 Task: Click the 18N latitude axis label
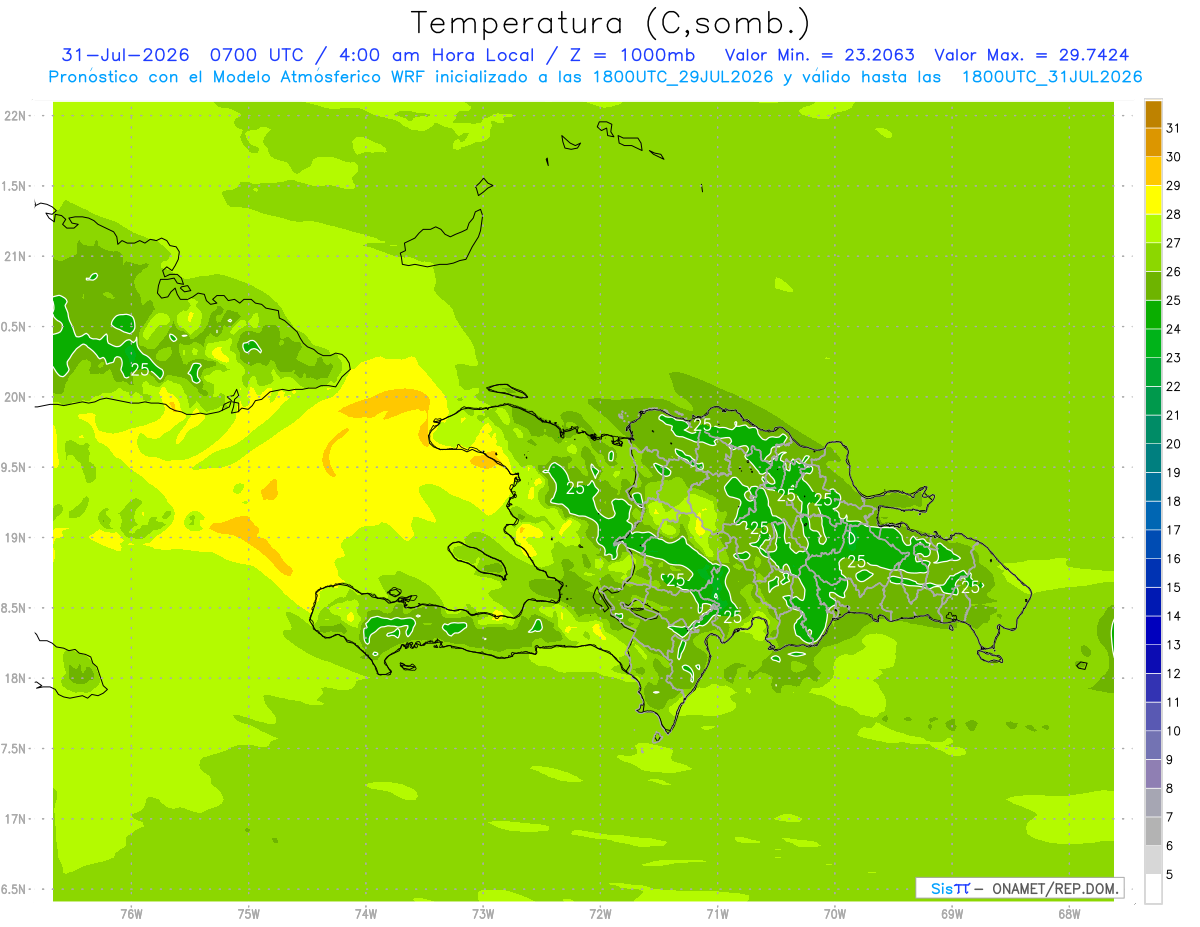(x=18, y=678)
